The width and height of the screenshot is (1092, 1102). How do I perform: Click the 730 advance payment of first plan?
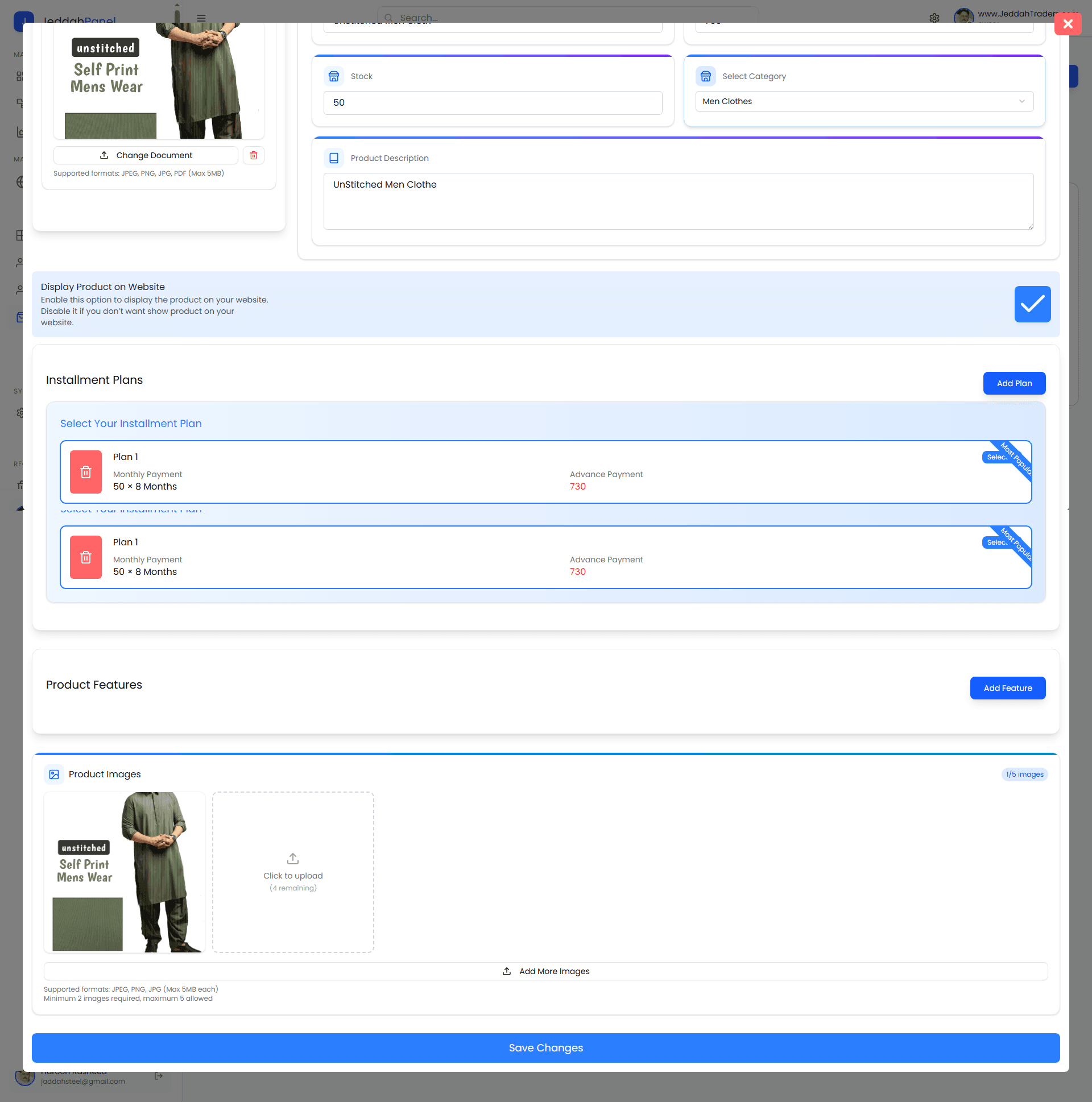click(577, 487)
